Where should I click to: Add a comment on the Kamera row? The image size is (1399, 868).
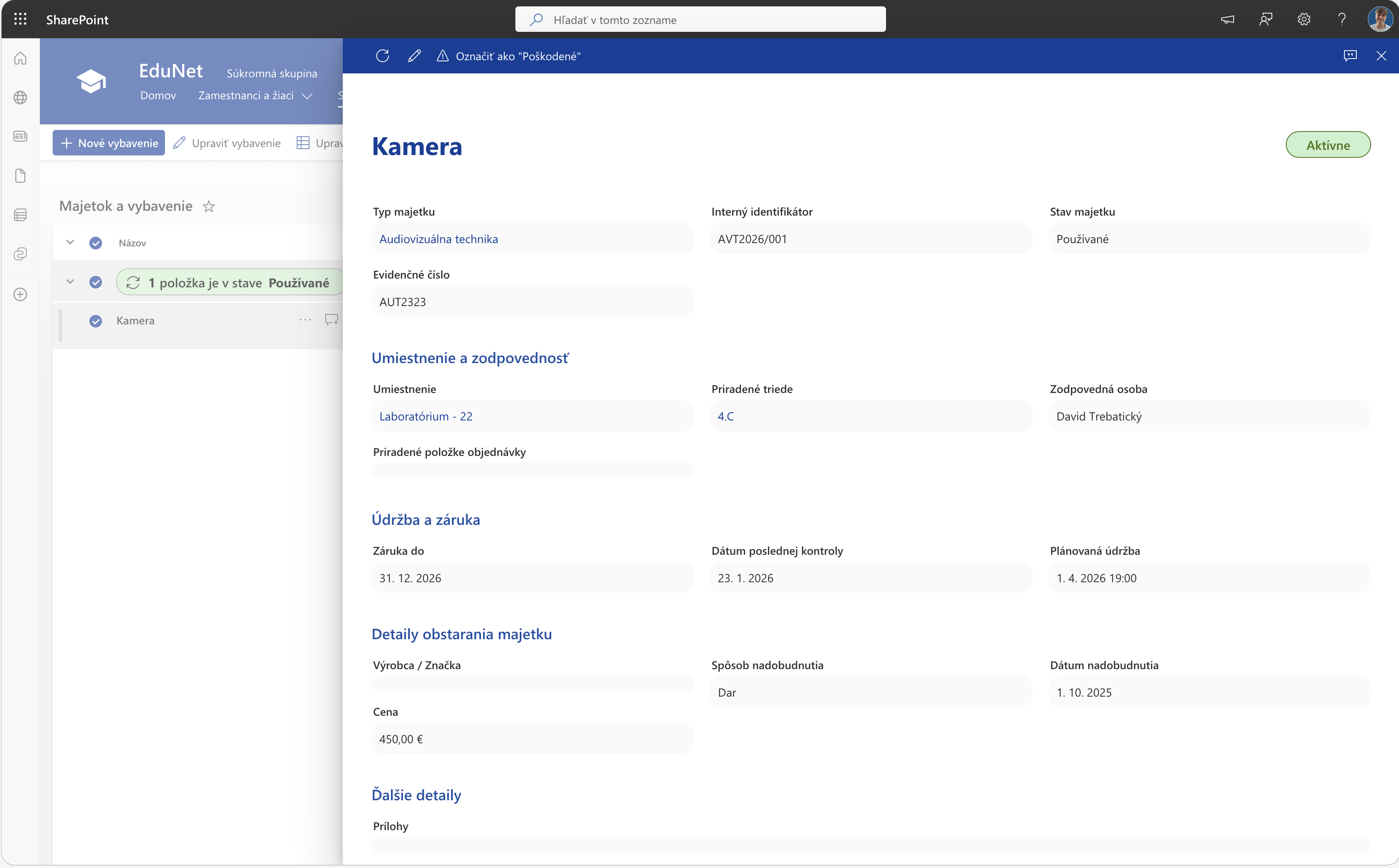(331, 320)
